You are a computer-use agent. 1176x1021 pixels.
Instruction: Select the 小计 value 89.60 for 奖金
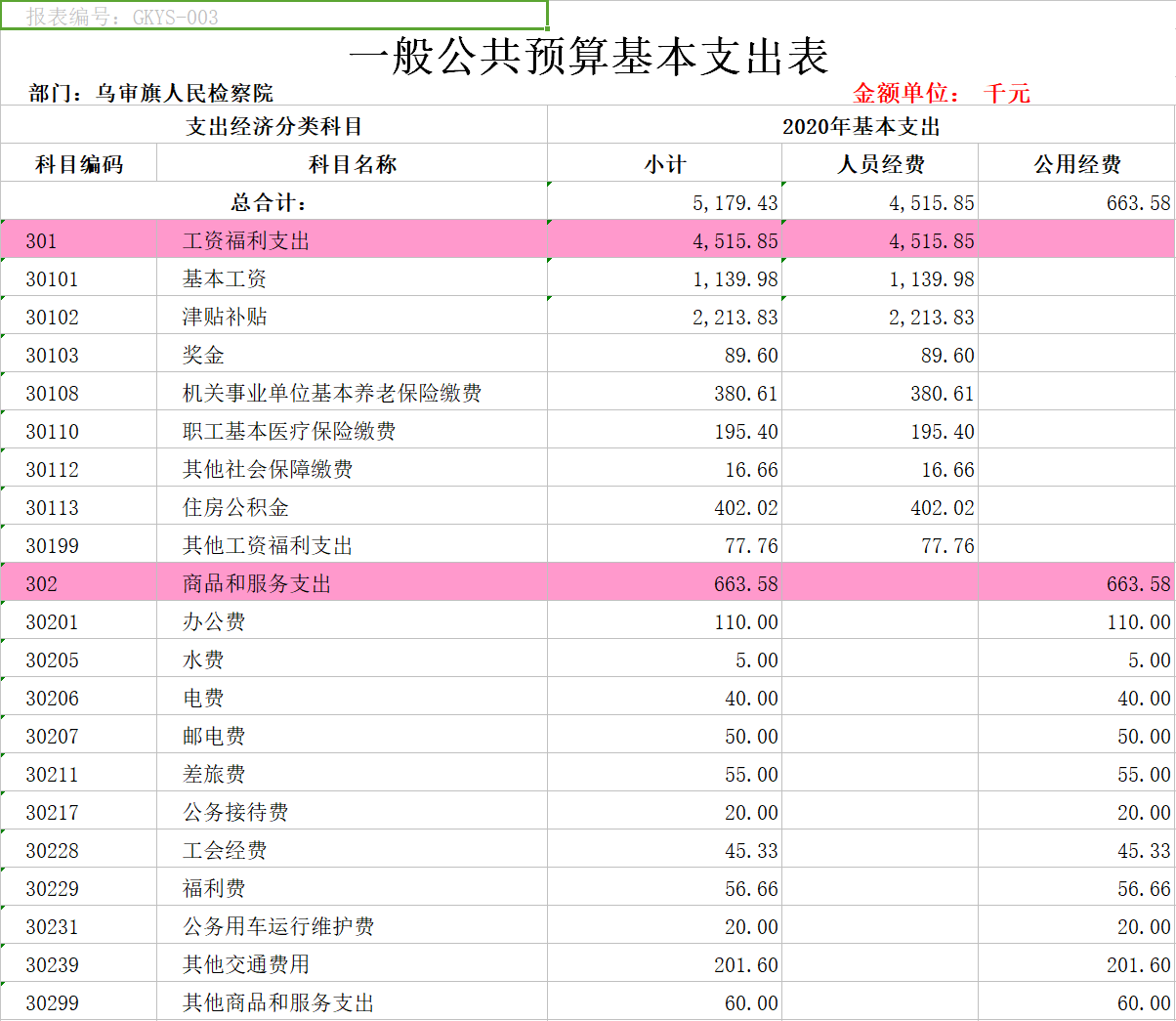coord(665,354)
